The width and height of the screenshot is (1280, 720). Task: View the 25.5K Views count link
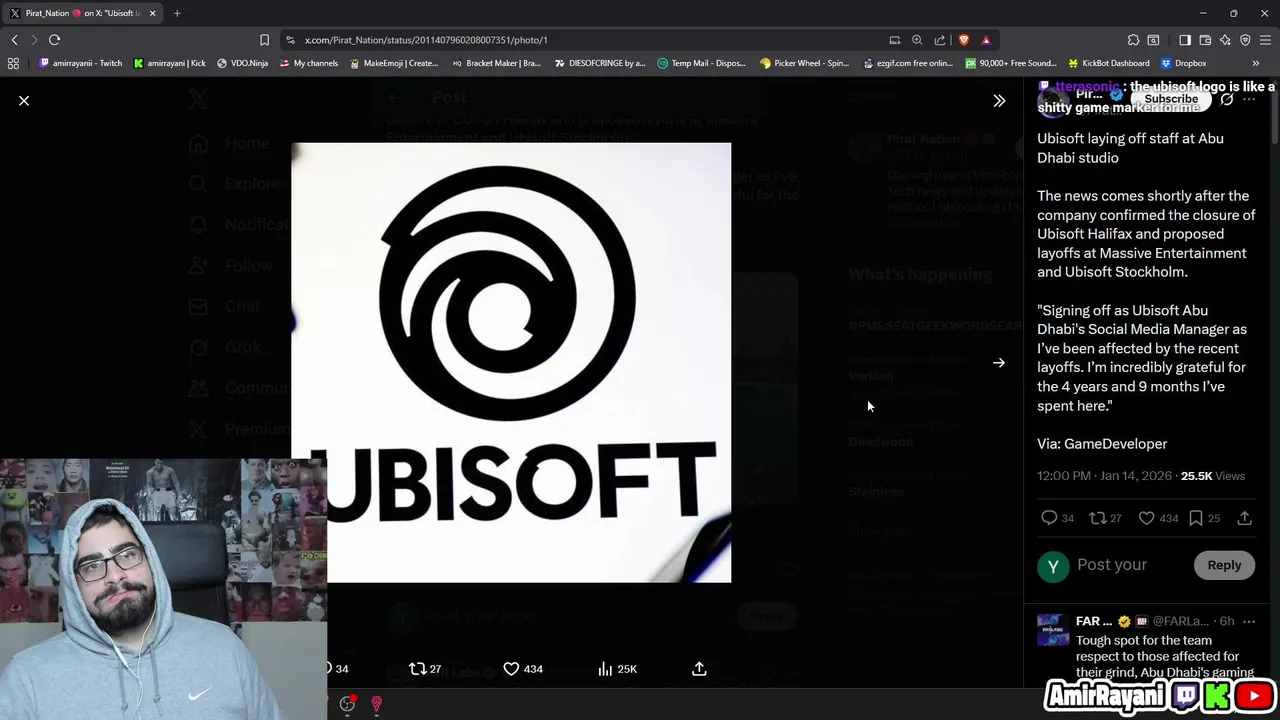1213,476
